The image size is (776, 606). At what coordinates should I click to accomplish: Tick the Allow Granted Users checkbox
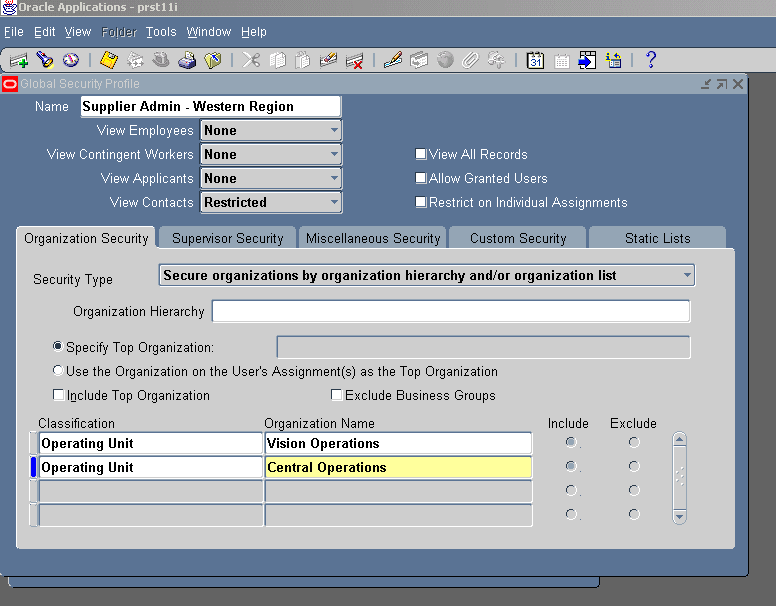point(421,178)
